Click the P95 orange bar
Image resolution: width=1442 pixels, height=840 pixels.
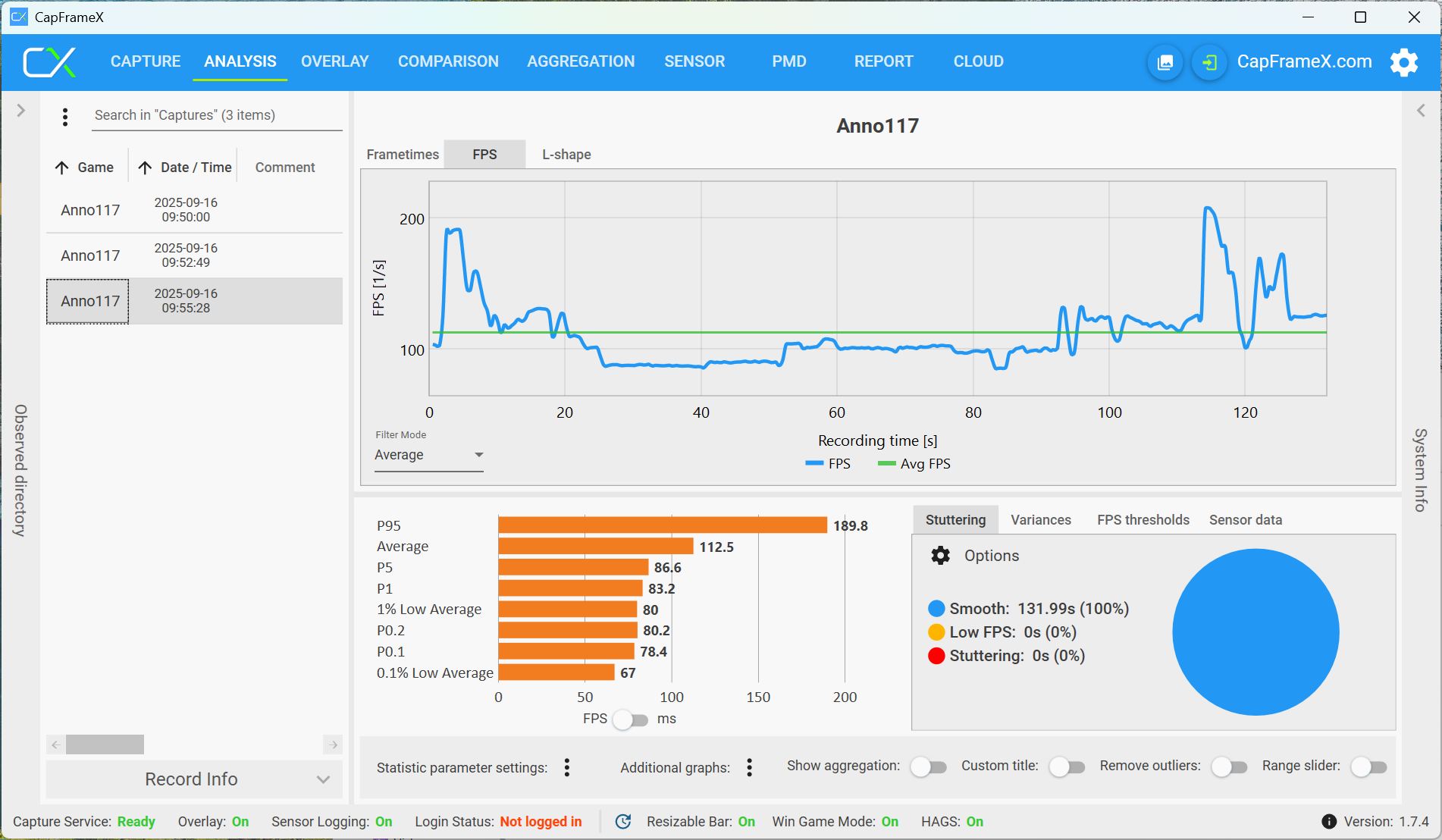pos(663,525)
